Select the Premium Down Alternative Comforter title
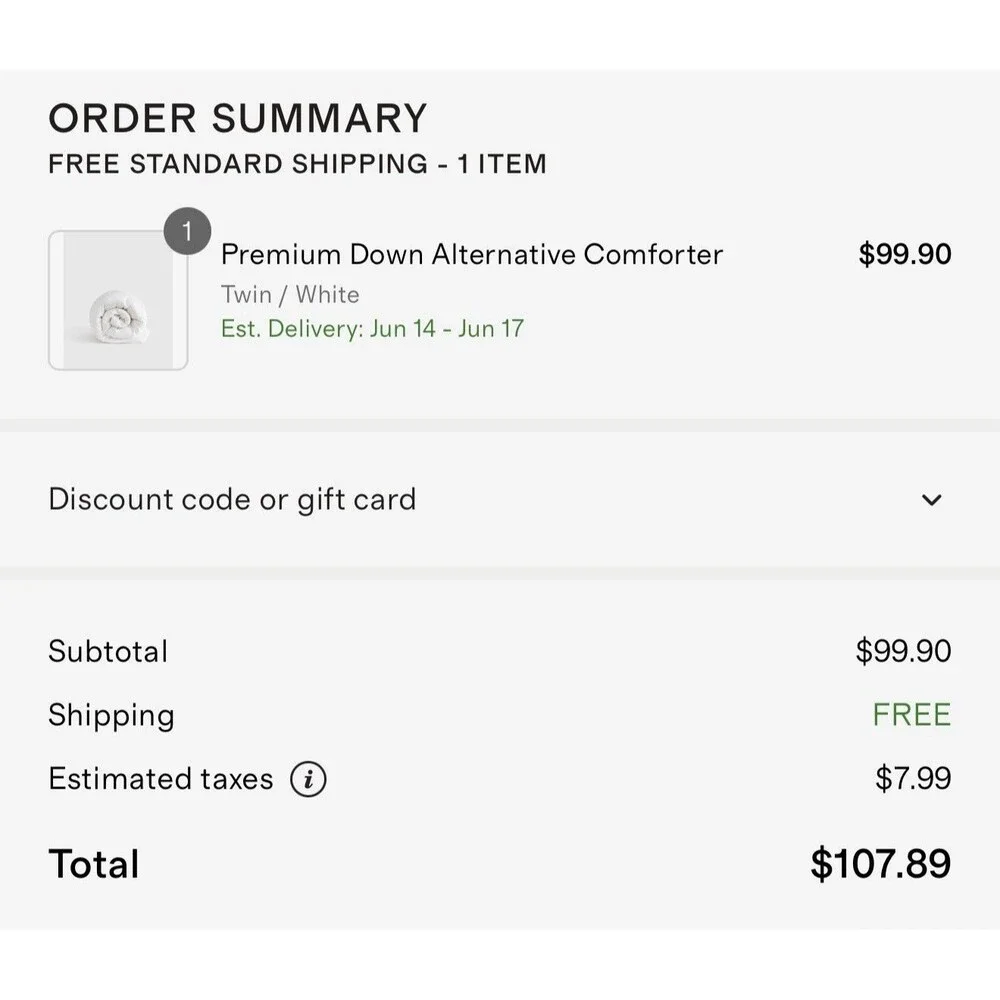The width and height of the screenshot is (1000, 1000). [x=471, y=254]
